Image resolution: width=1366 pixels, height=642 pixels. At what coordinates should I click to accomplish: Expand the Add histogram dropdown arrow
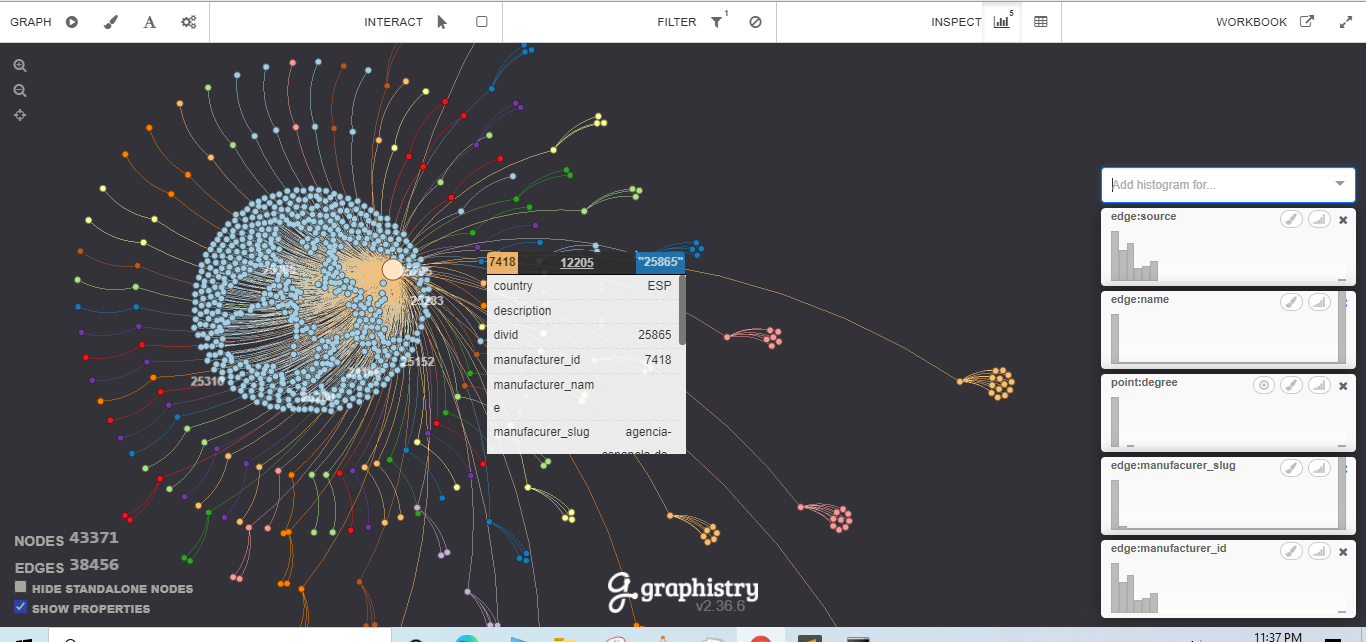[x=1340, y=184]
